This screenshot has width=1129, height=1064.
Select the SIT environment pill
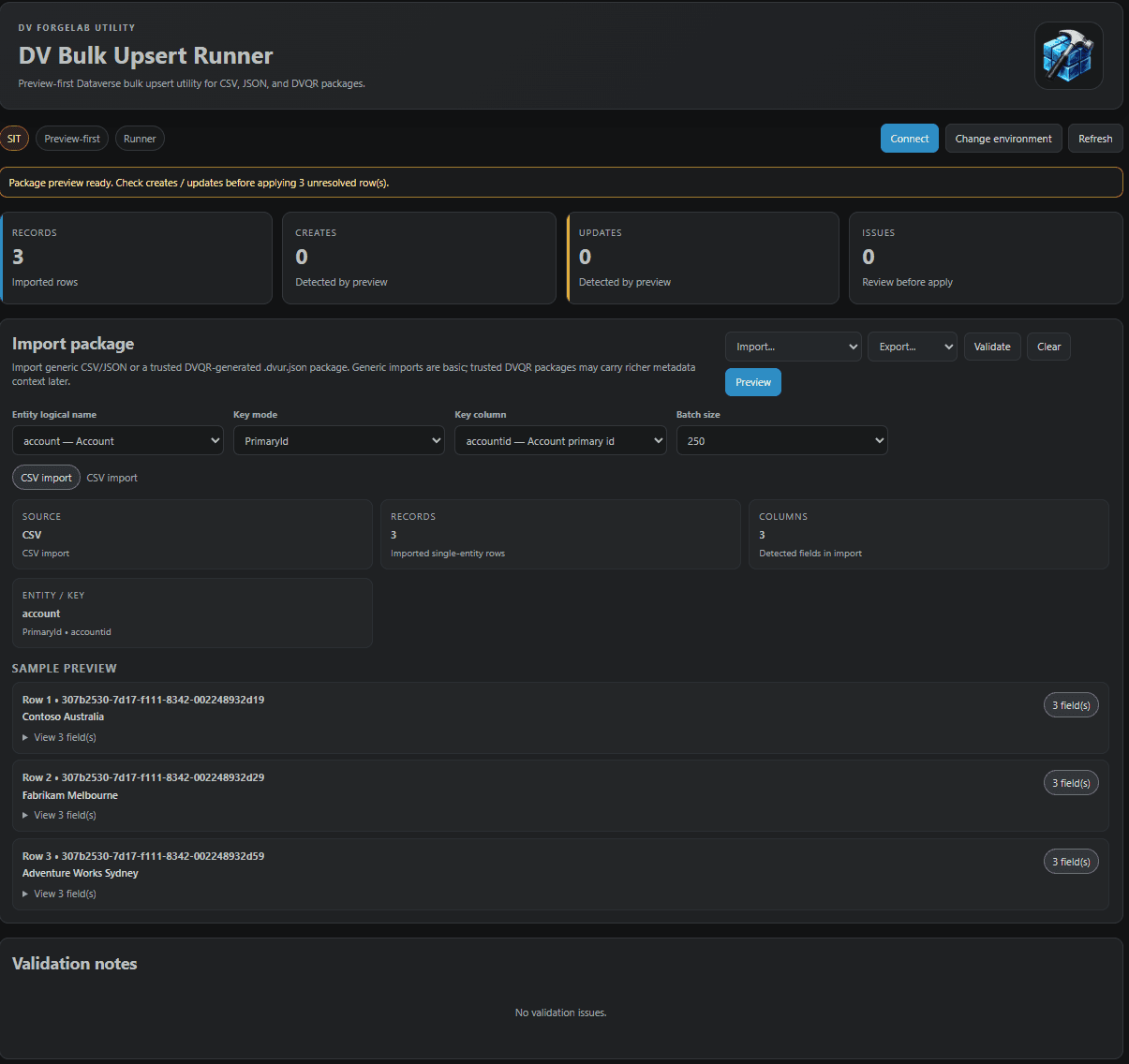[x=14, y=139]
